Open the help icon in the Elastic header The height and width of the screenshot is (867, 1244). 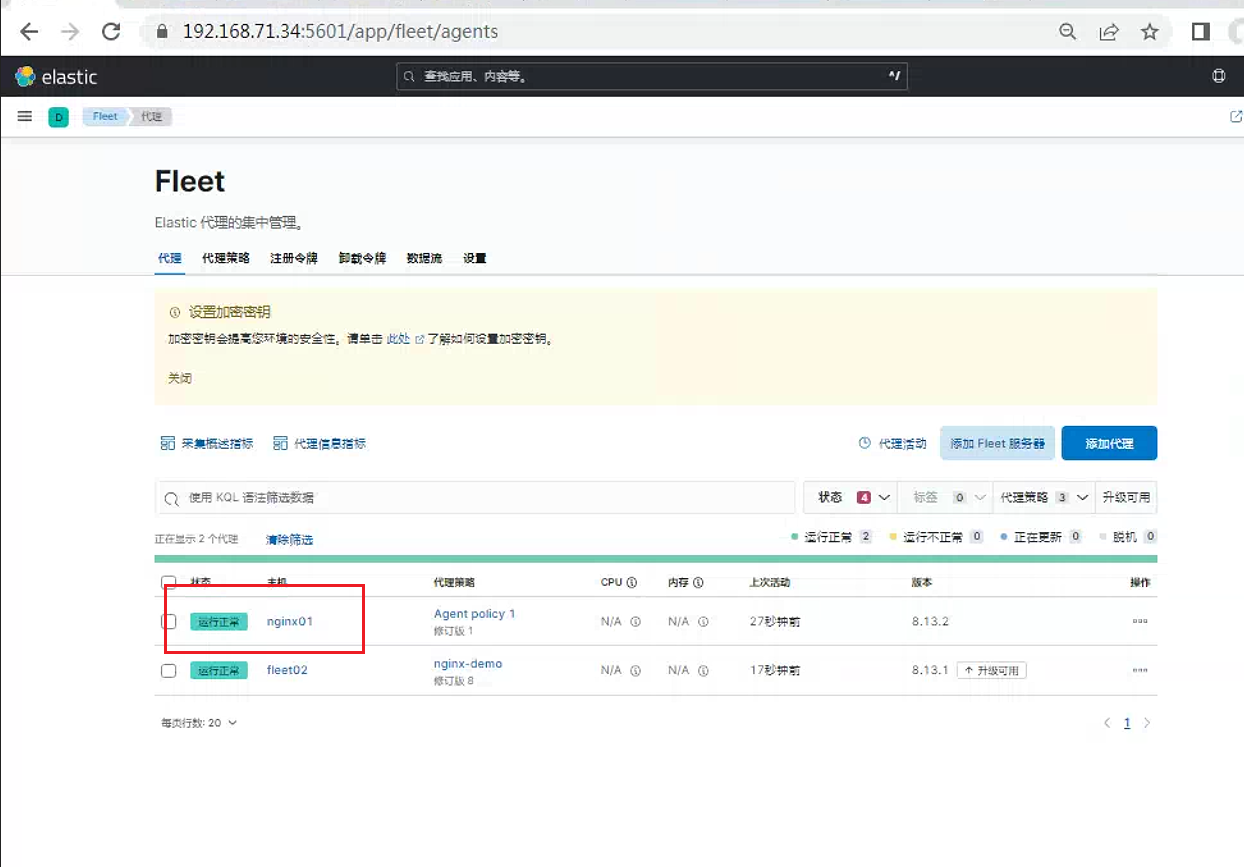pyautogui.click(x=1218, y=76)
